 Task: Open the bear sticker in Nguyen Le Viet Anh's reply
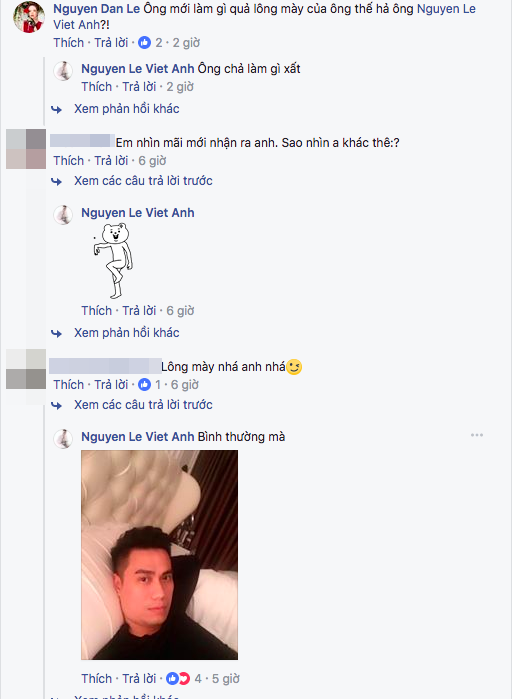113,261
